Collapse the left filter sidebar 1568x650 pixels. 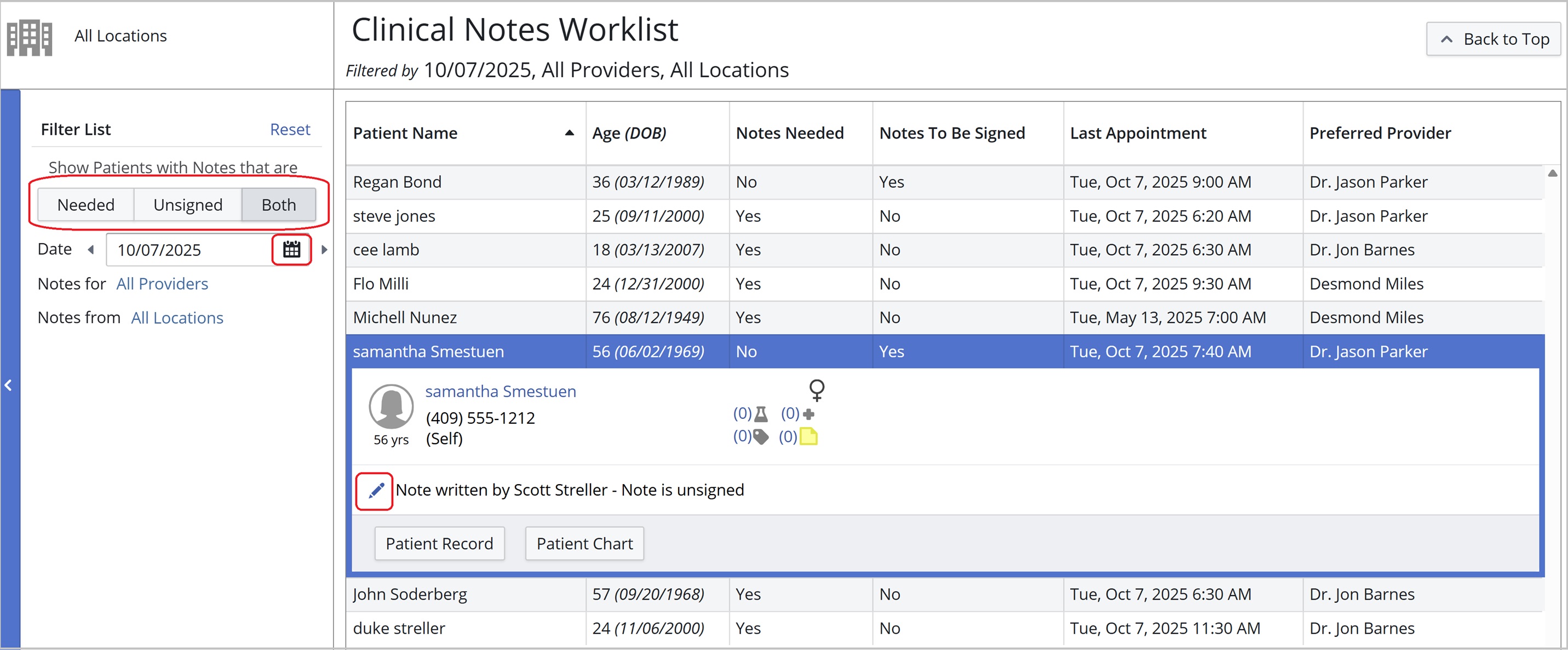click(9, 384)
